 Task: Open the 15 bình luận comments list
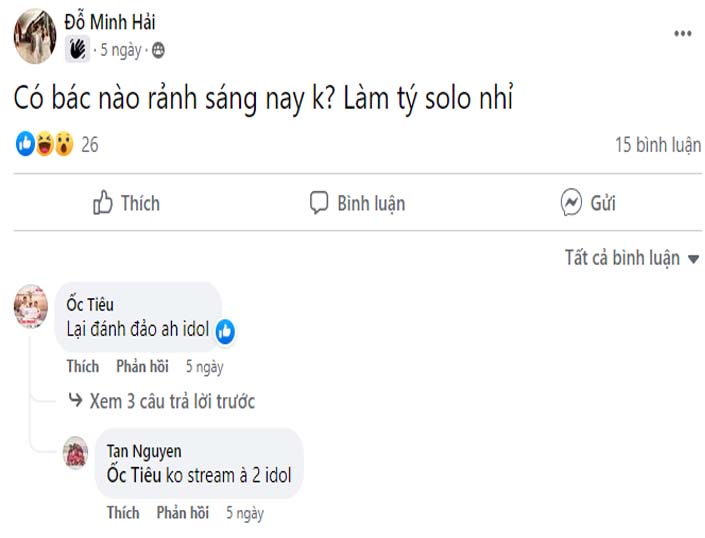(657, 145)
